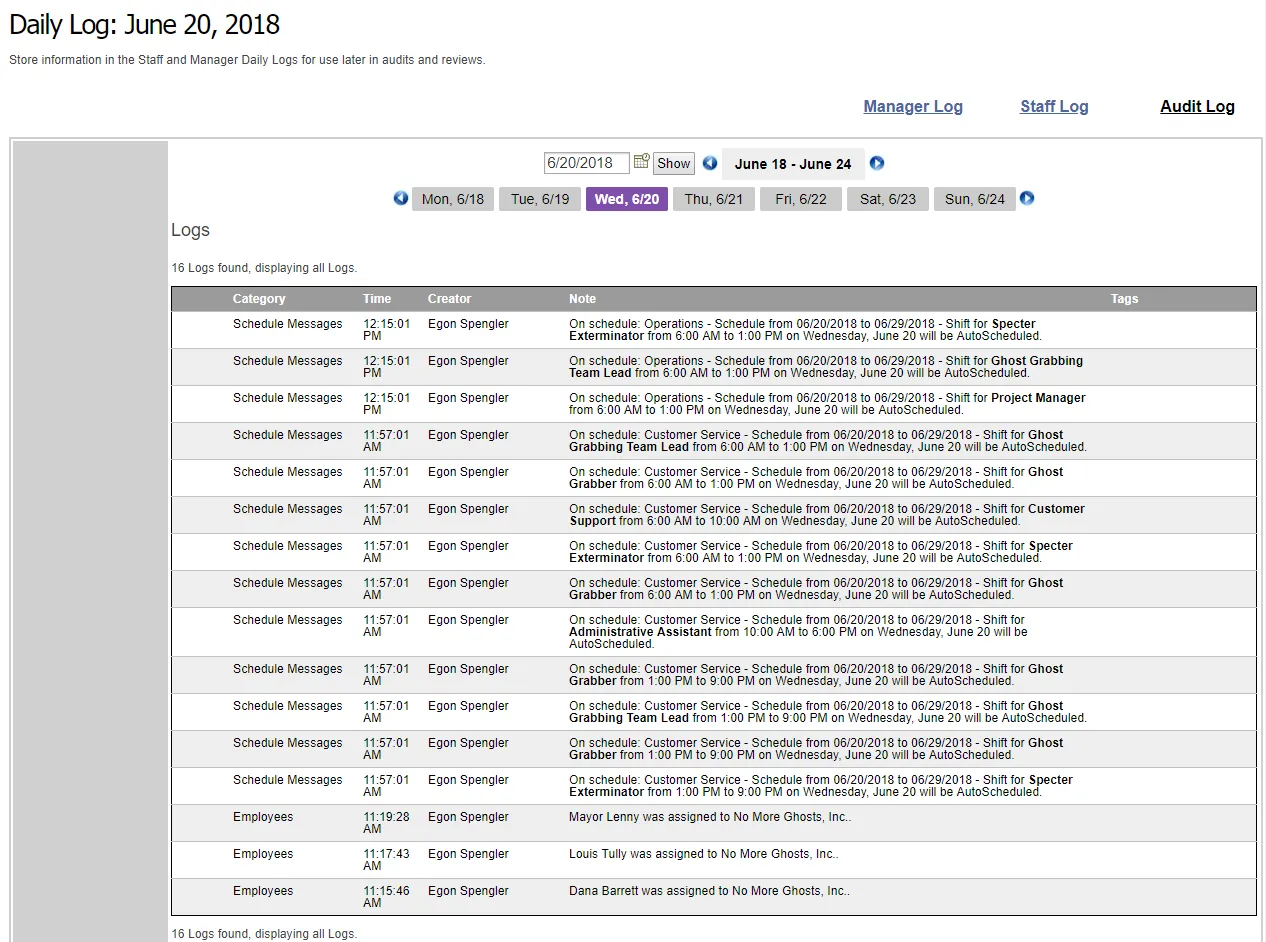Click the note mentioning Customer Support shift
Viewport: 1266px width, 942px height.
point(827,515)
